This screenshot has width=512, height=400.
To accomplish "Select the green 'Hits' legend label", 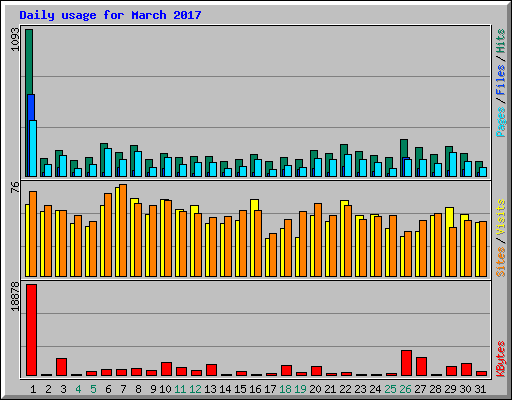I will [x=500, y=41].
